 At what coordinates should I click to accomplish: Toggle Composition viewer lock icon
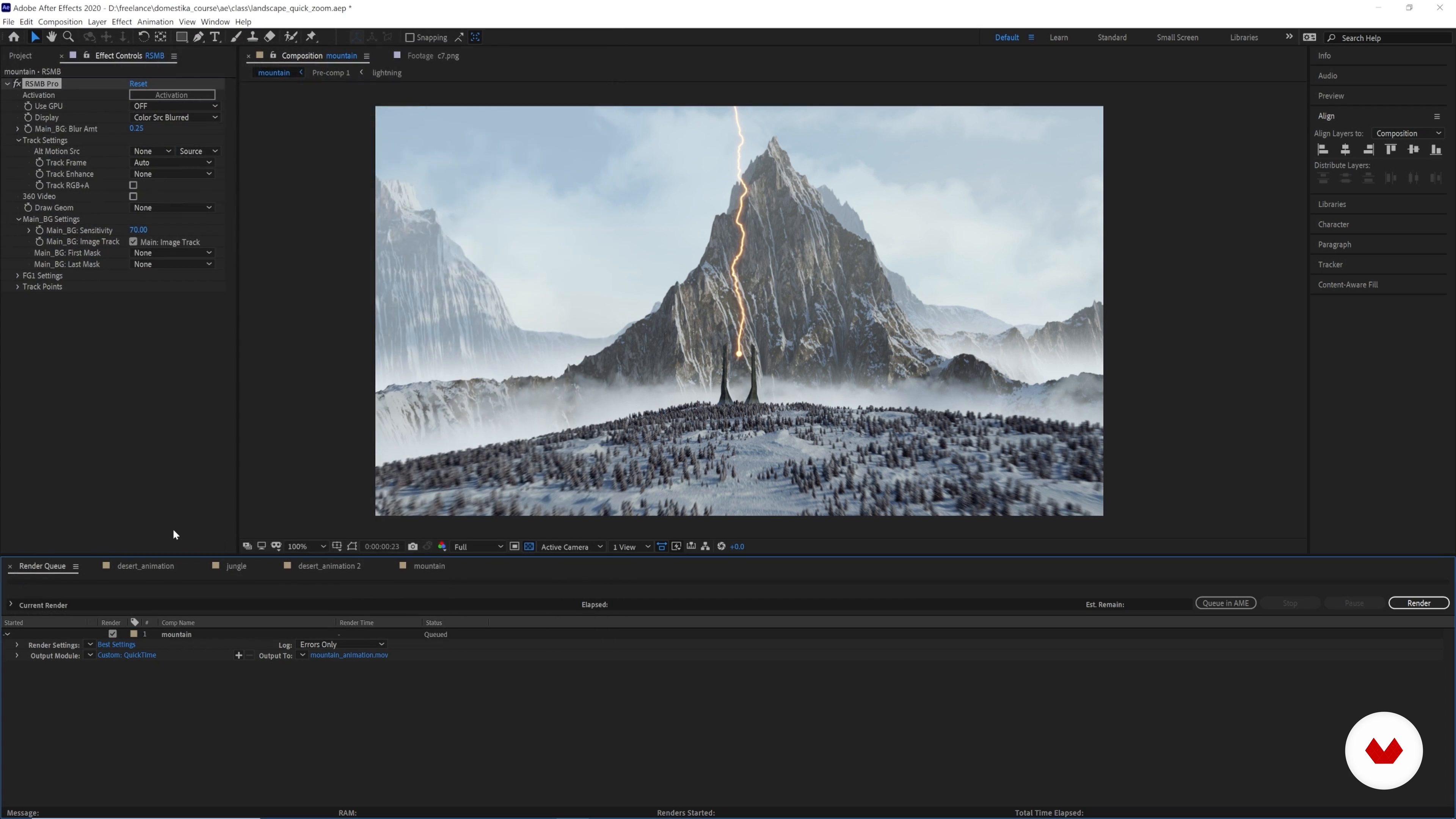(x=273, y=55)
